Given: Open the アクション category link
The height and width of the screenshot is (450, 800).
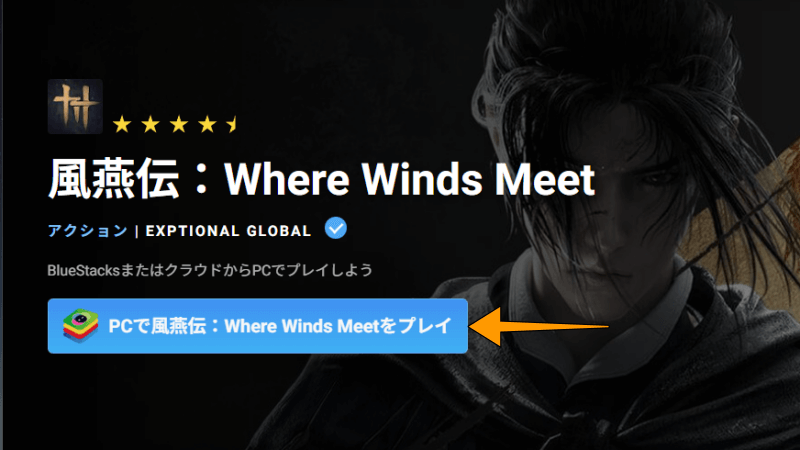Looking at the screenshot, I should tap(87, 231).
